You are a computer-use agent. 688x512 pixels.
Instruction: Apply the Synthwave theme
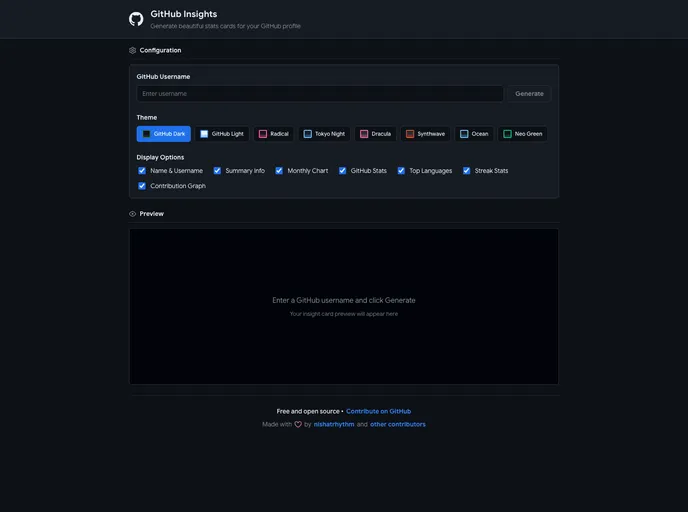click(x=425, y=134)
